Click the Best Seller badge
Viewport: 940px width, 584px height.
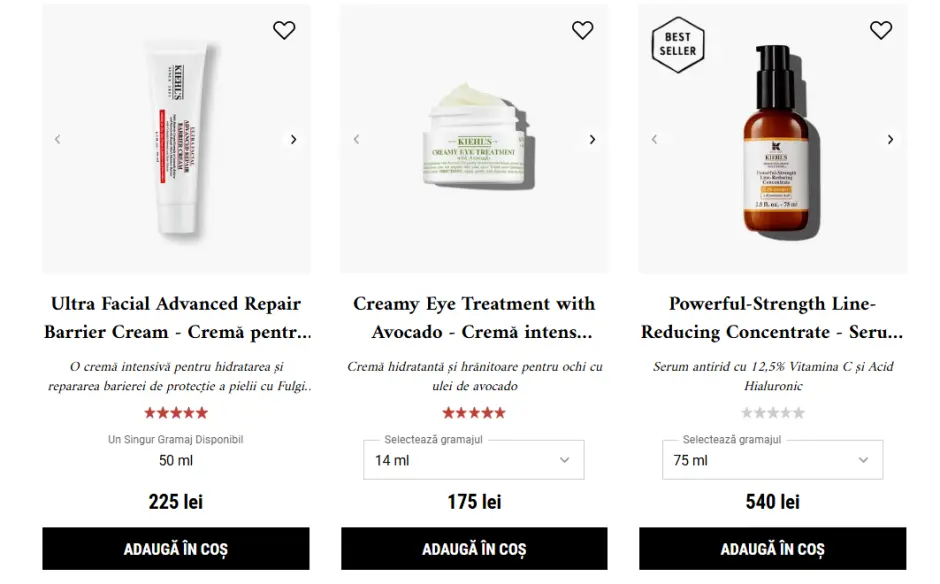tap(678, 45)
